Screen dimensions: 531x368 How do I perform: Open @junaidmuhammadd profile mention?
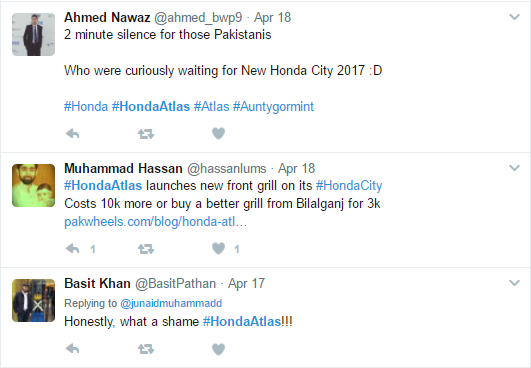click(171, 303)
